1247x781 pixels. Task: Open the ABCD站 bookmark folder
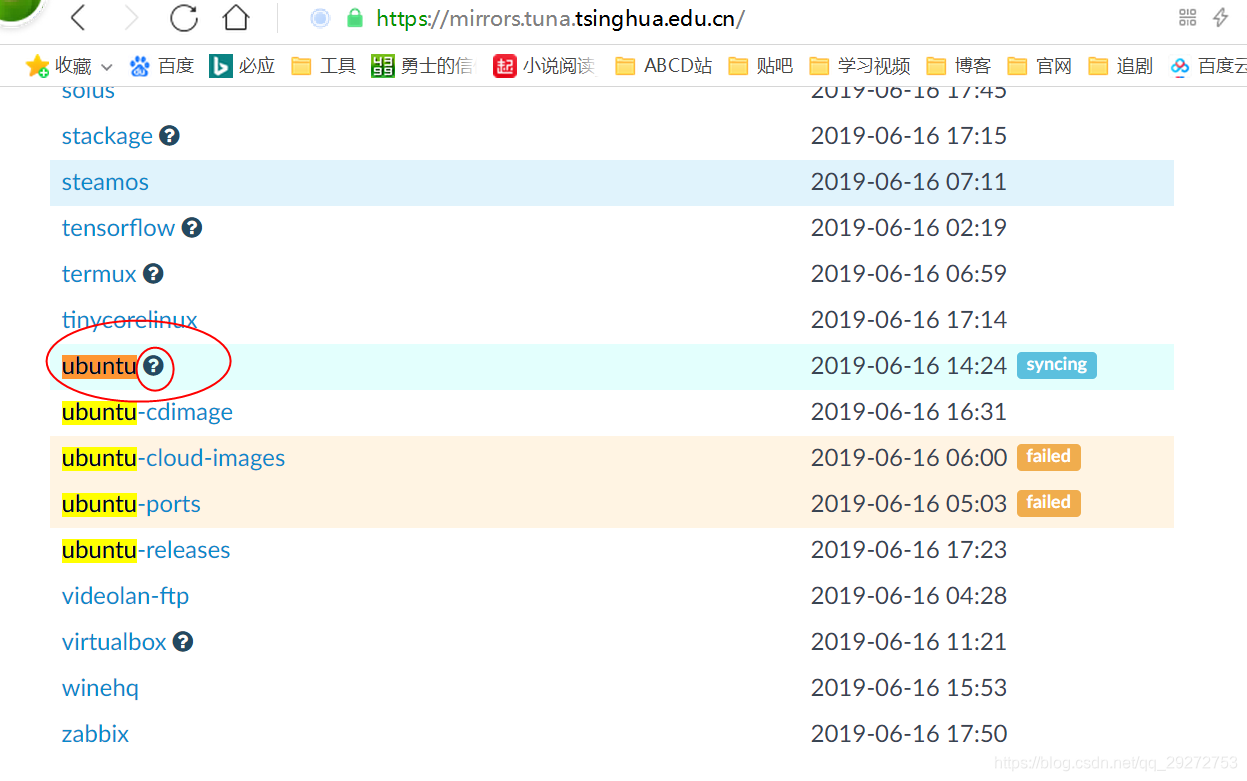663,66
